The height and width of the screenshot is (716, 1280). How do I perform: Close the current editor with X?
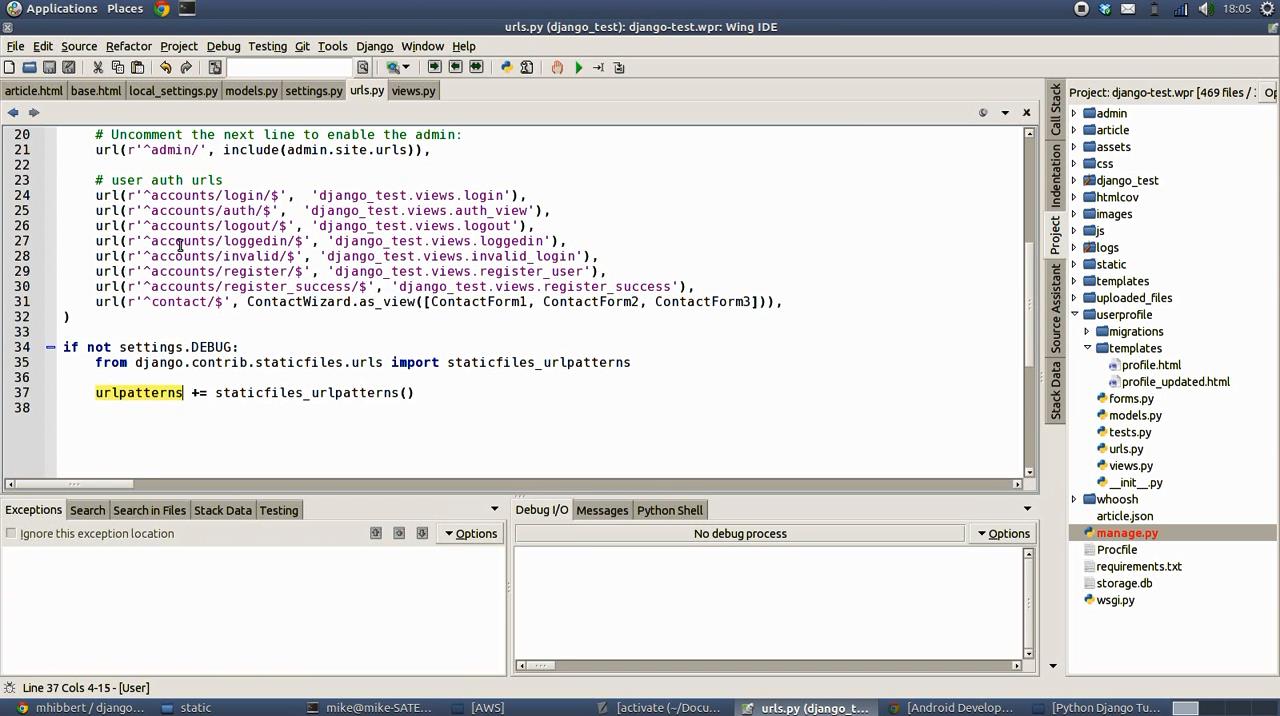point(1026,112)
